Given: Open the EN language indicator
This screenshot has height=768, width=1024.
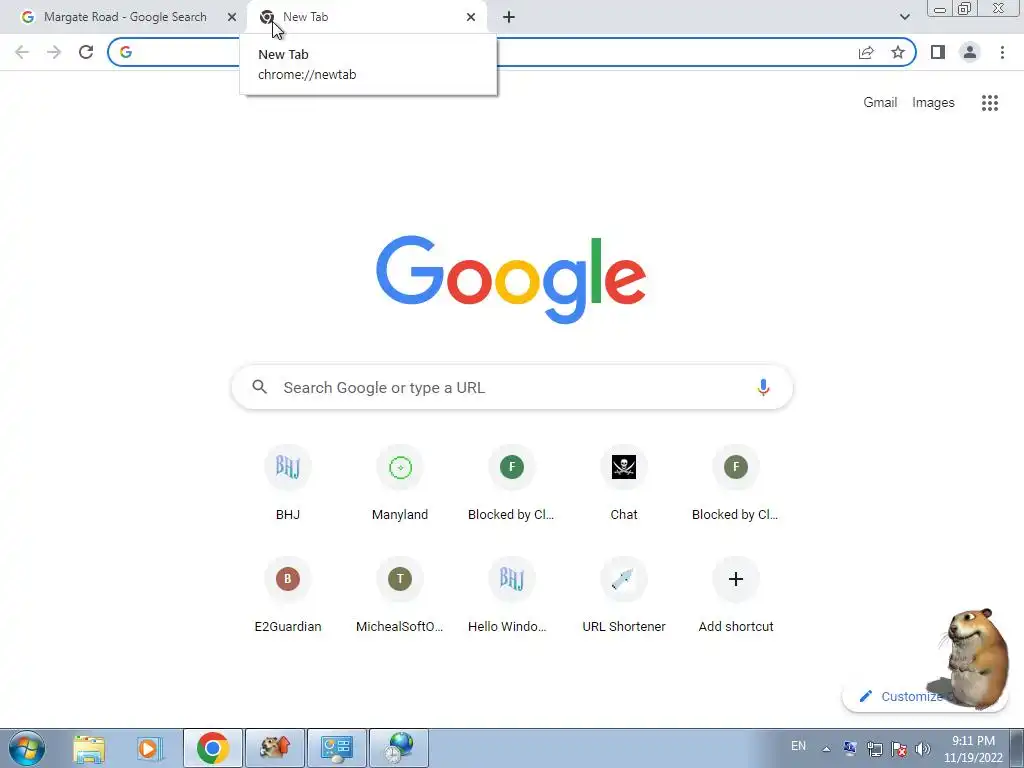Looking at the screenshot, I should [798, 746].
